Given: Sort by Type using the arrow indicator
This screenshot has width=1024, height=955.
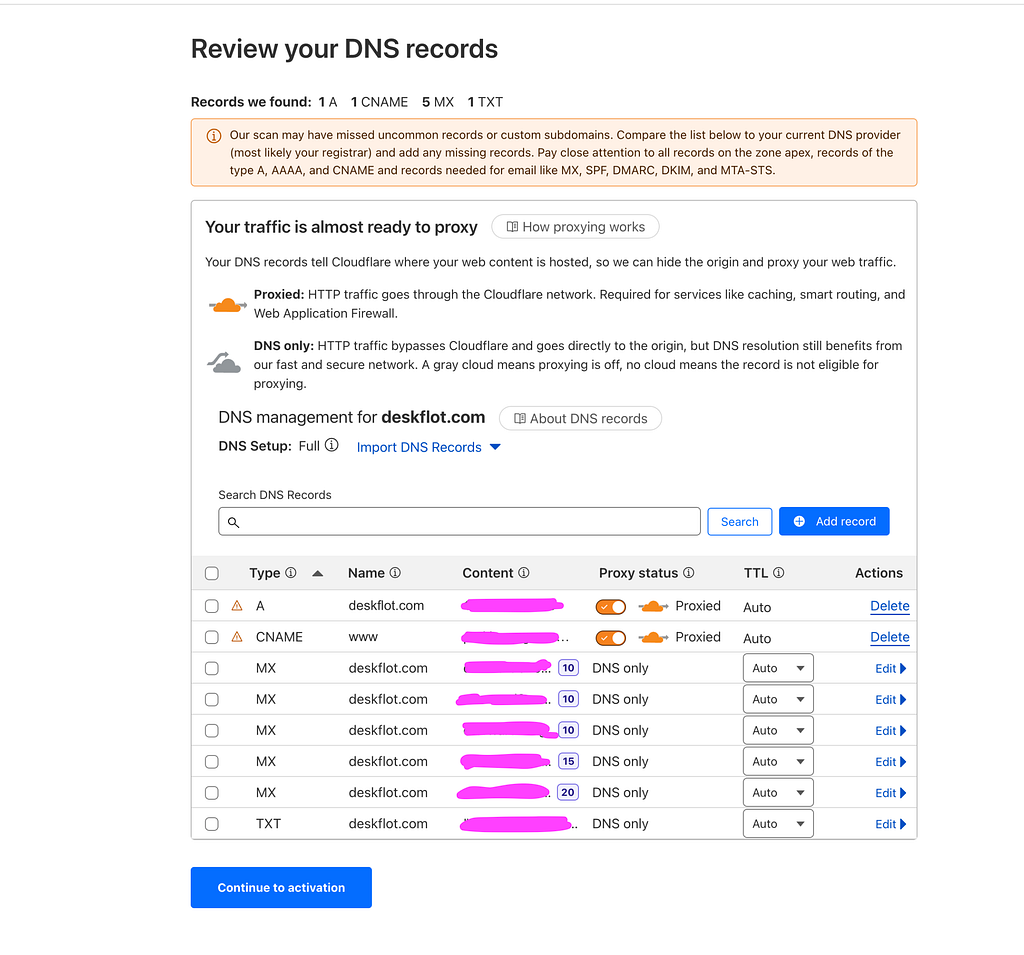Looking at the screenshot, I should (317, 574).
